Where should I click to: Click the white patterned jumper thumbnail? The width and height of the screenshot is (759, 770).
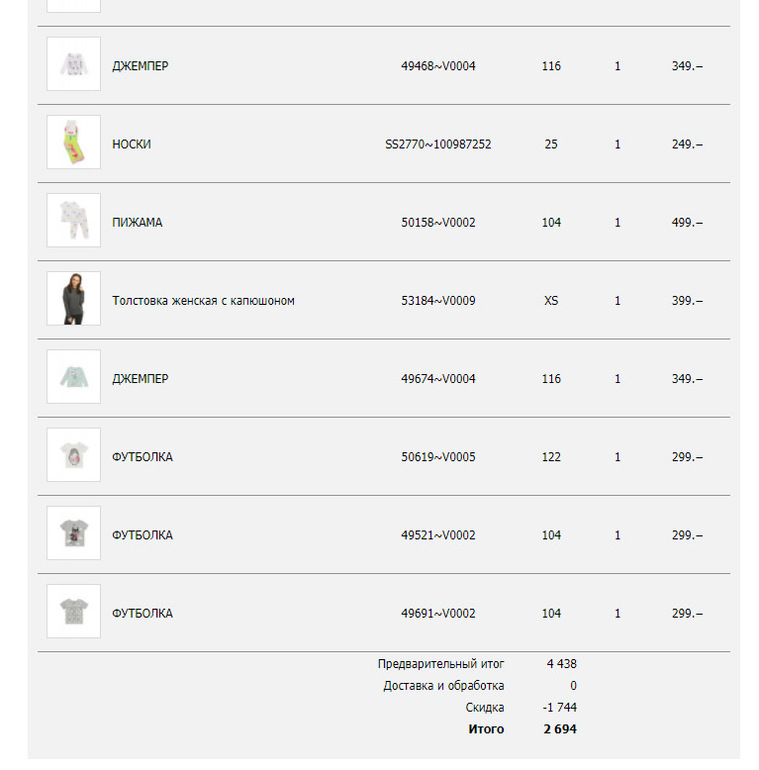pos(73,65)
